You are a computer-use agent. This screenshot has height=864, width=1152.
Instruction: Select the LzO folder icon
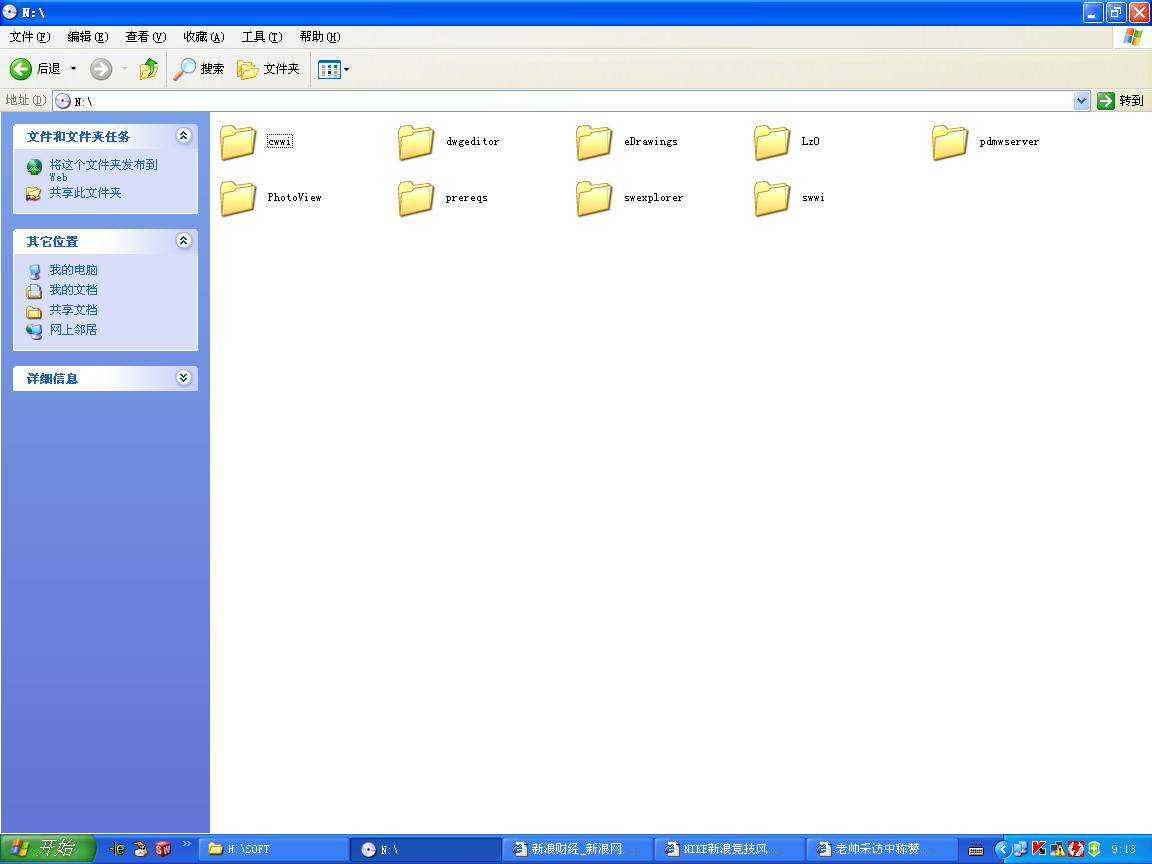[771, 142]
